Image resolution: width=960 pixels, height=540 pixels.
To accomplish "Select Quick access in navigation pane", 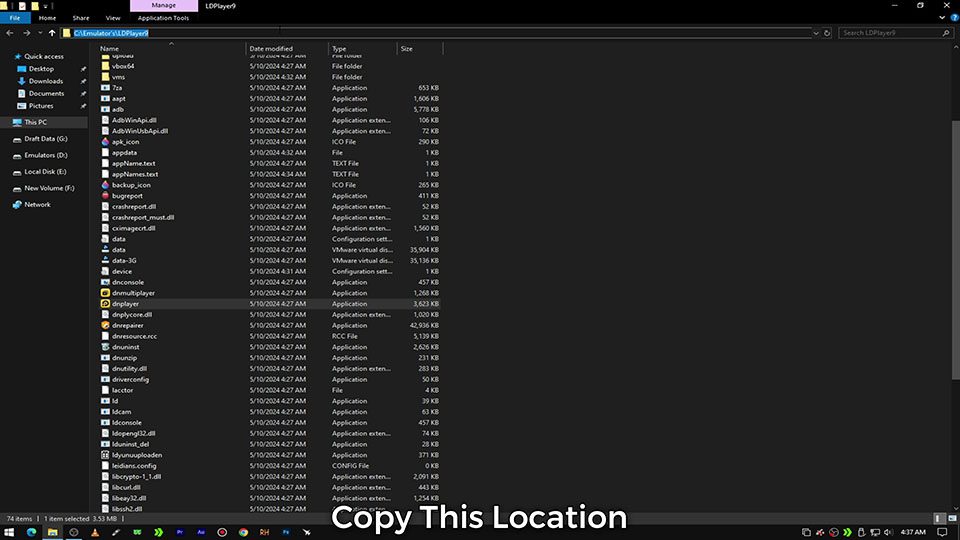I will (x=43, y=56).
